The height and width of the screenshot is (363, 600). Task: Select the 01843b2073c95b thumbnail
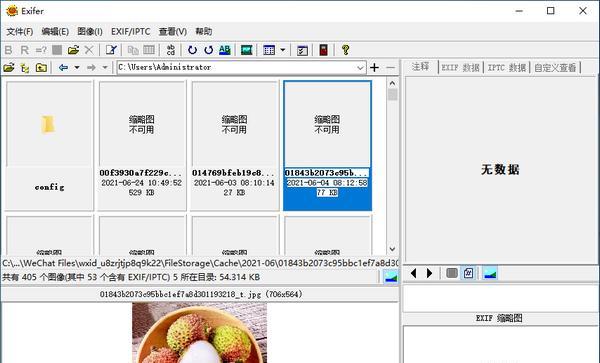click(x=327, y=145)
